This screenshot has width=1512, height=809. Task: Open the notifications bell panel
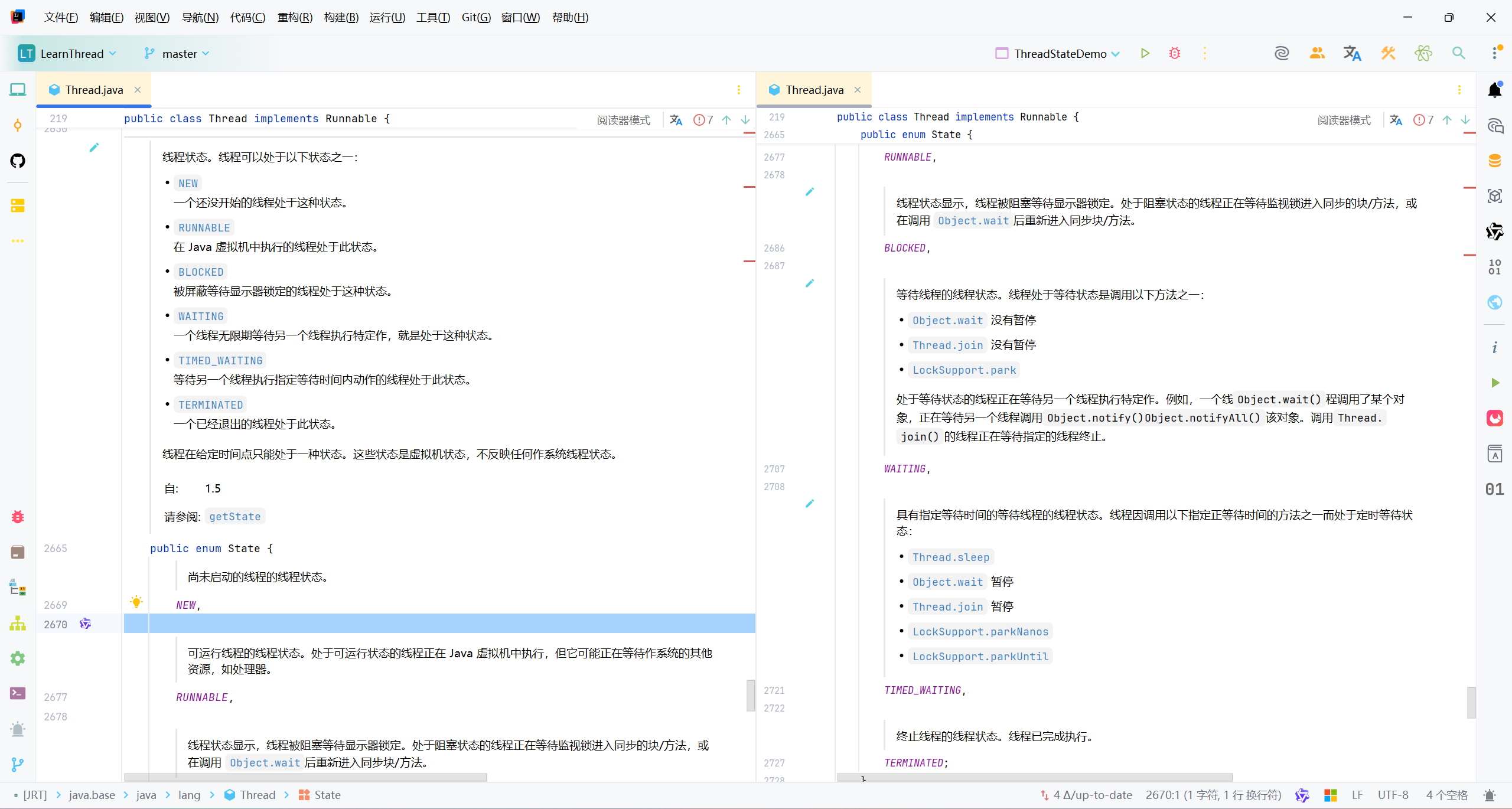click(x=1494, y=90)
